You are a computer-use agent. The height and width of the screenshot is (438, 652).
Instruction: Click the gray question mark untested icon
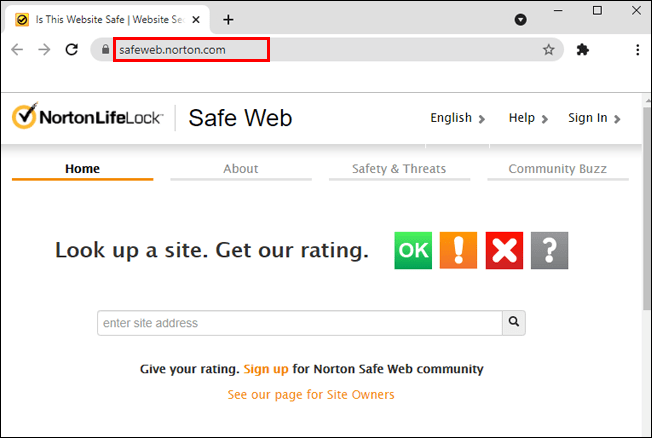pos(549,250)
